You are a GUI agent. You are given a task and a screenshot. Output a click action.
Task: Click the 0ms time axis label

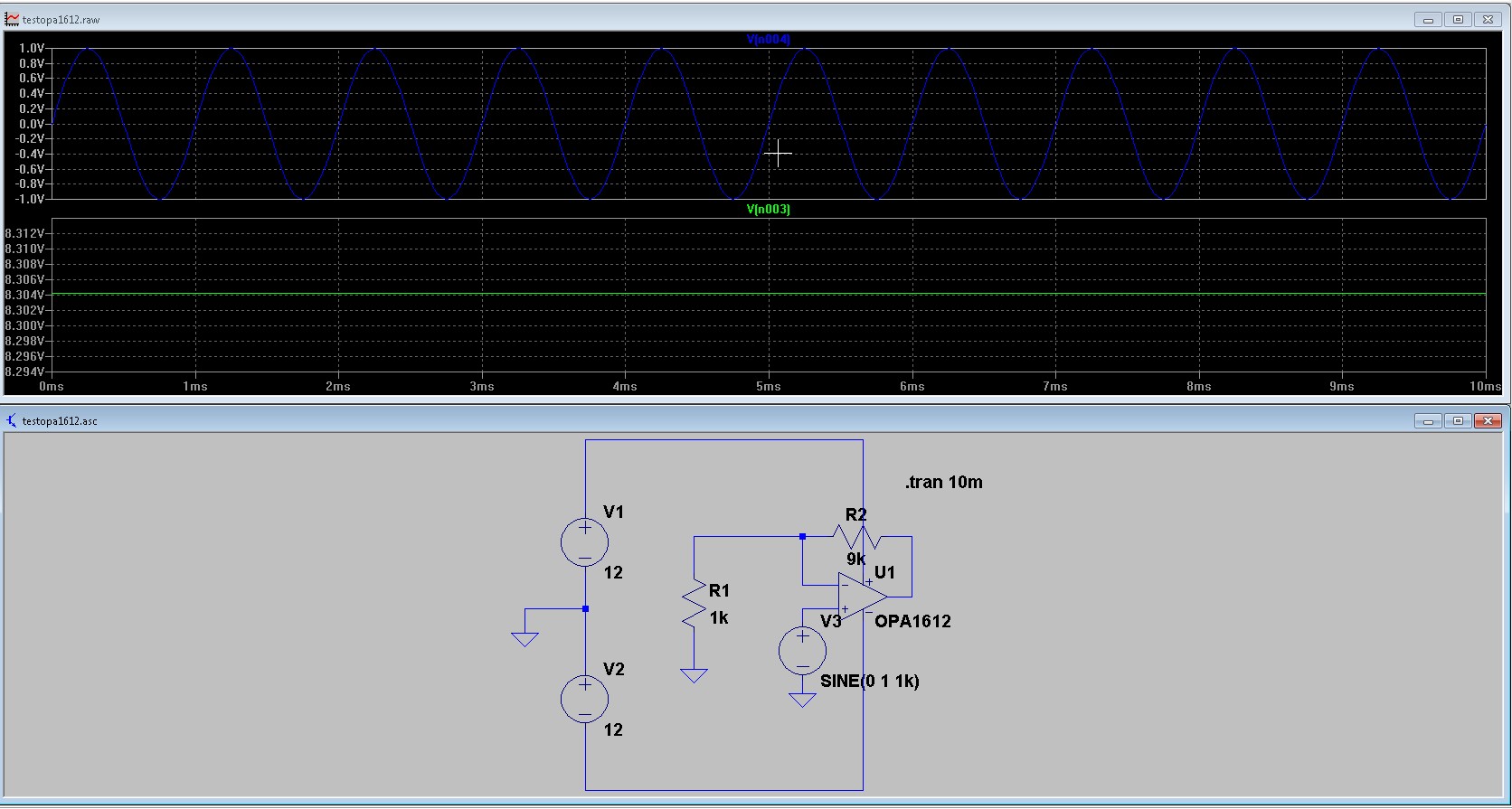point(52,386)
